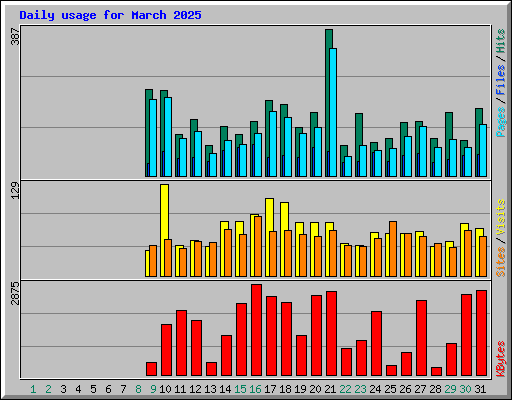The width and height of the screenshot is (512, 400).
Task: Click day 17 on the date axis
Action: point(270,389)
